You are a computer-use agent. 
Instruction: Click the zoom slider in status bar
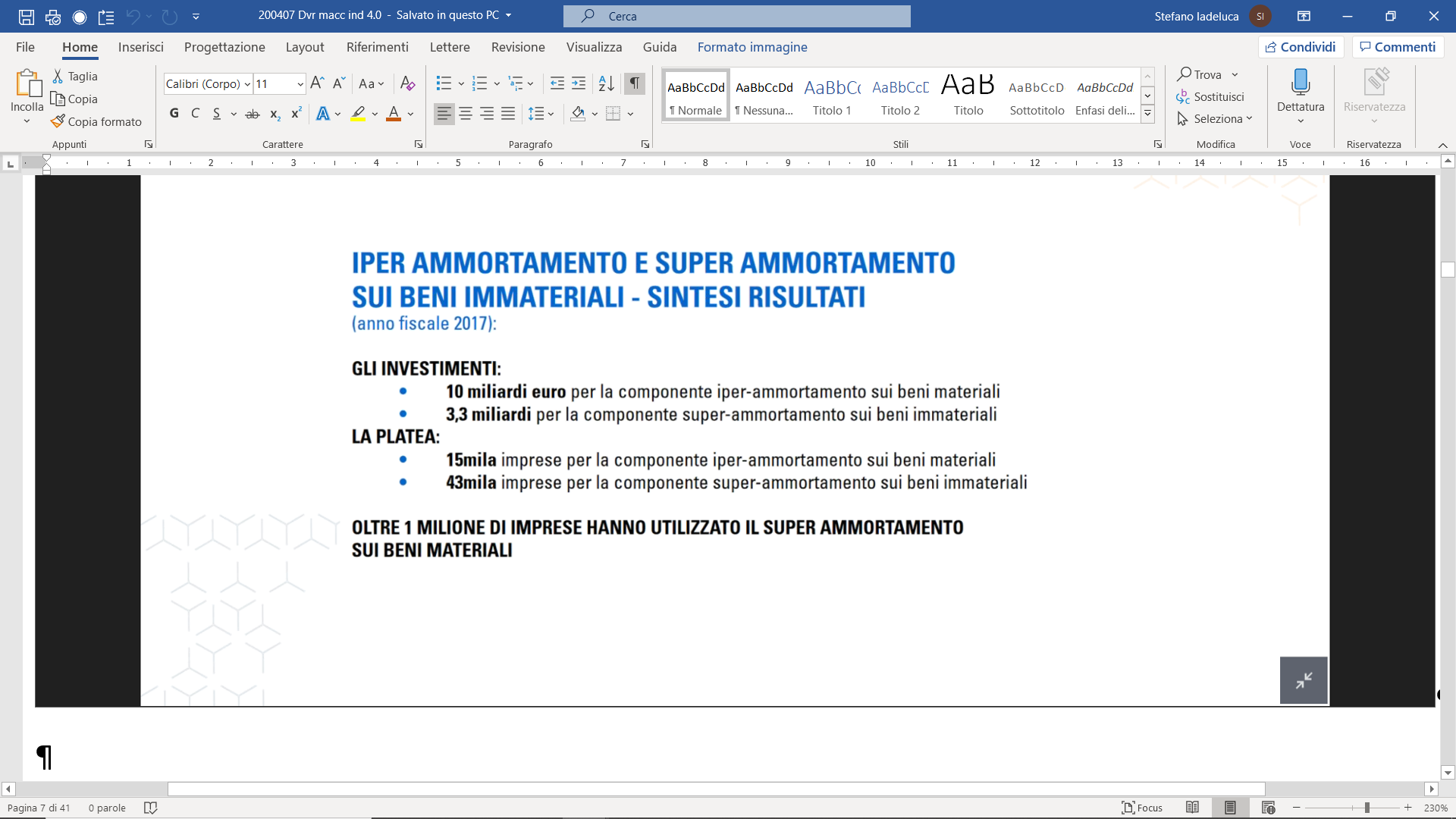1367,808
